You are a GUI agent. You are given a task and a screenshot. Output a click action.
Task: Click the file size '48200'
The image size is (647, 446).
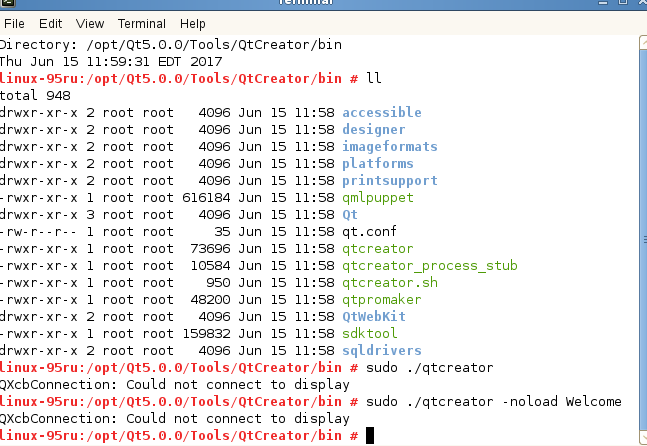click(210, 300)
